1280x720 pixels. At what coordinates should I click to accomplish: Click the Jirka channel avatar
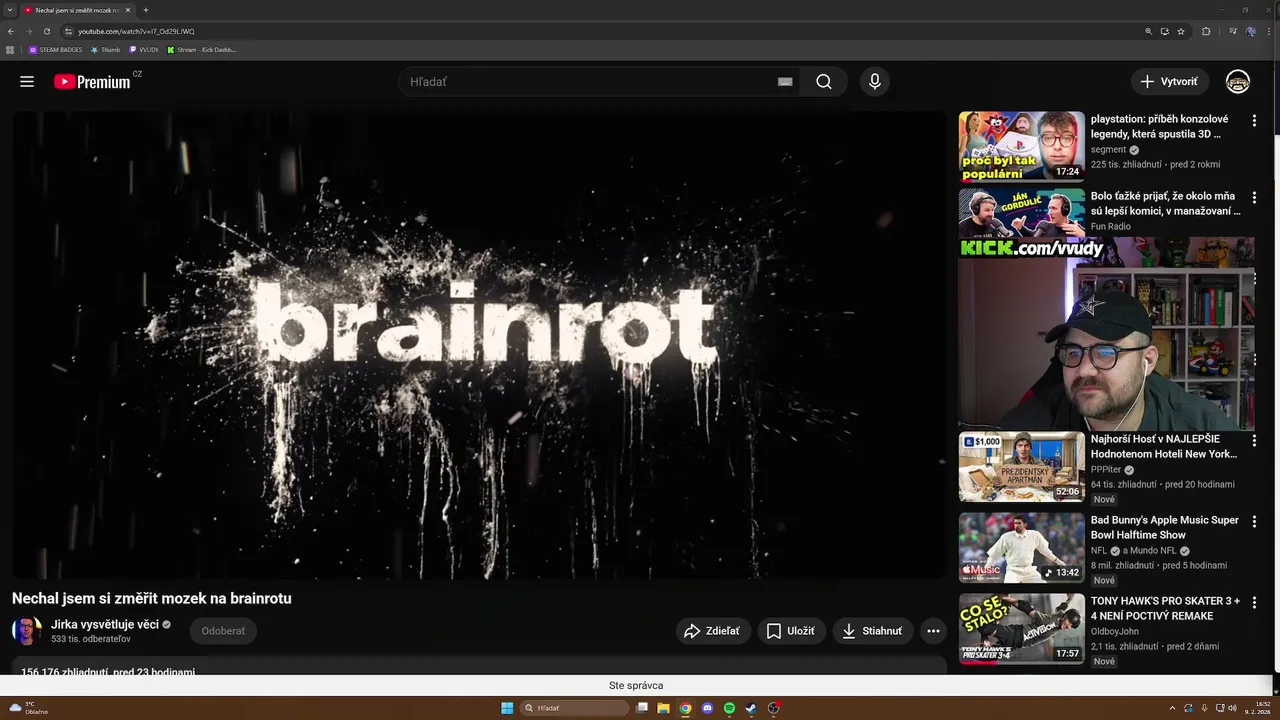27,631
